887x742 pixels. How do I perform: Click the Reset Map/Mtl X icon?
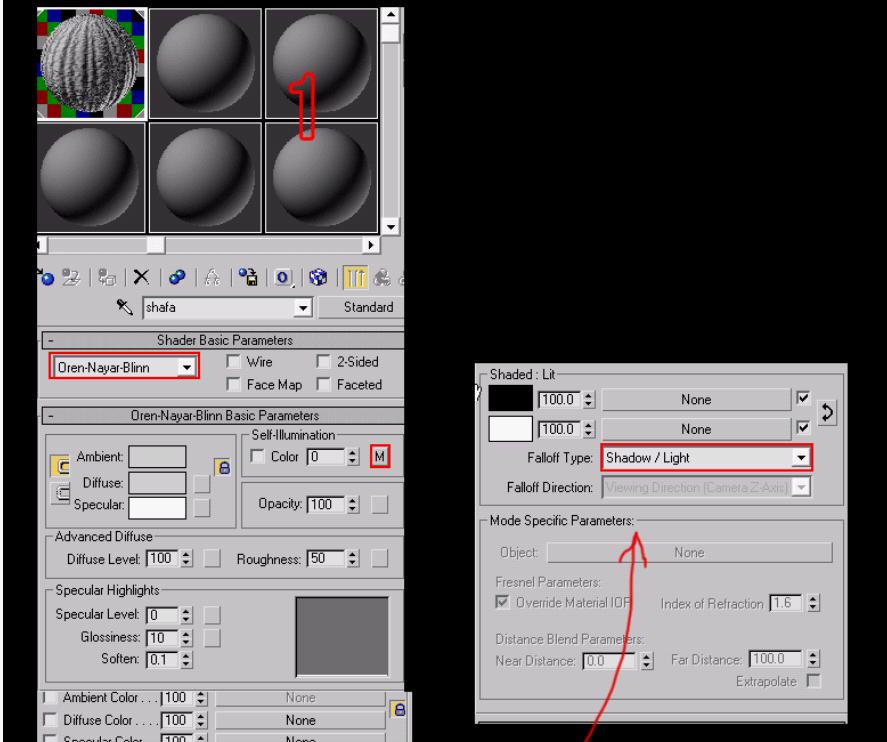coord(141,277)
